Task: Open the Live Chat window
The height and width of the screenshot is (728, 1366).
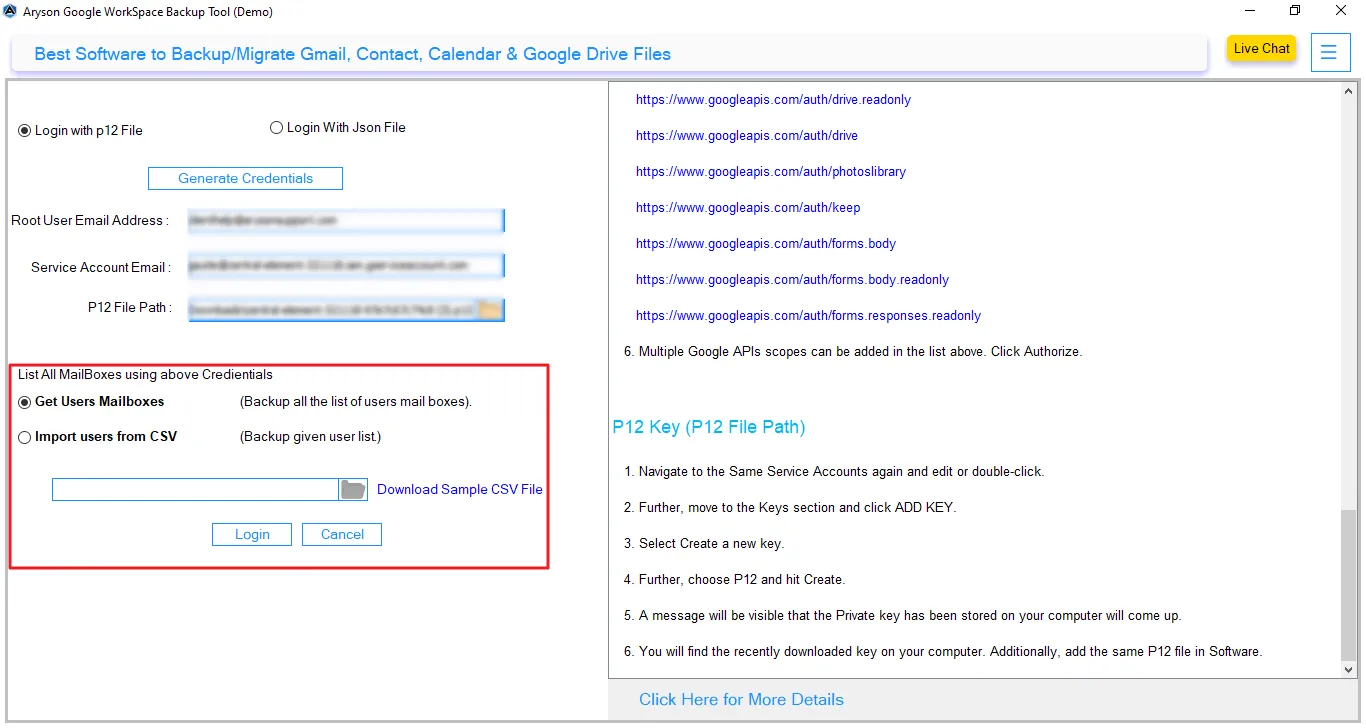Action: pos(1260,48)
